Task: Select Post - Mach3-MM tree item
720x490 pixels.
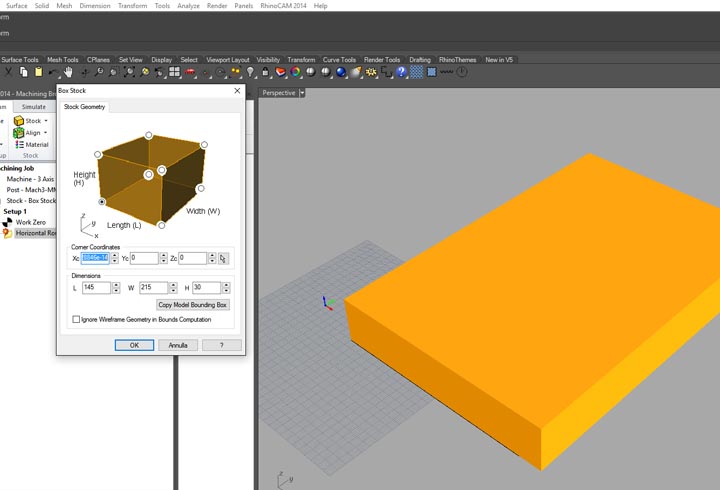Action: [31, 190]
